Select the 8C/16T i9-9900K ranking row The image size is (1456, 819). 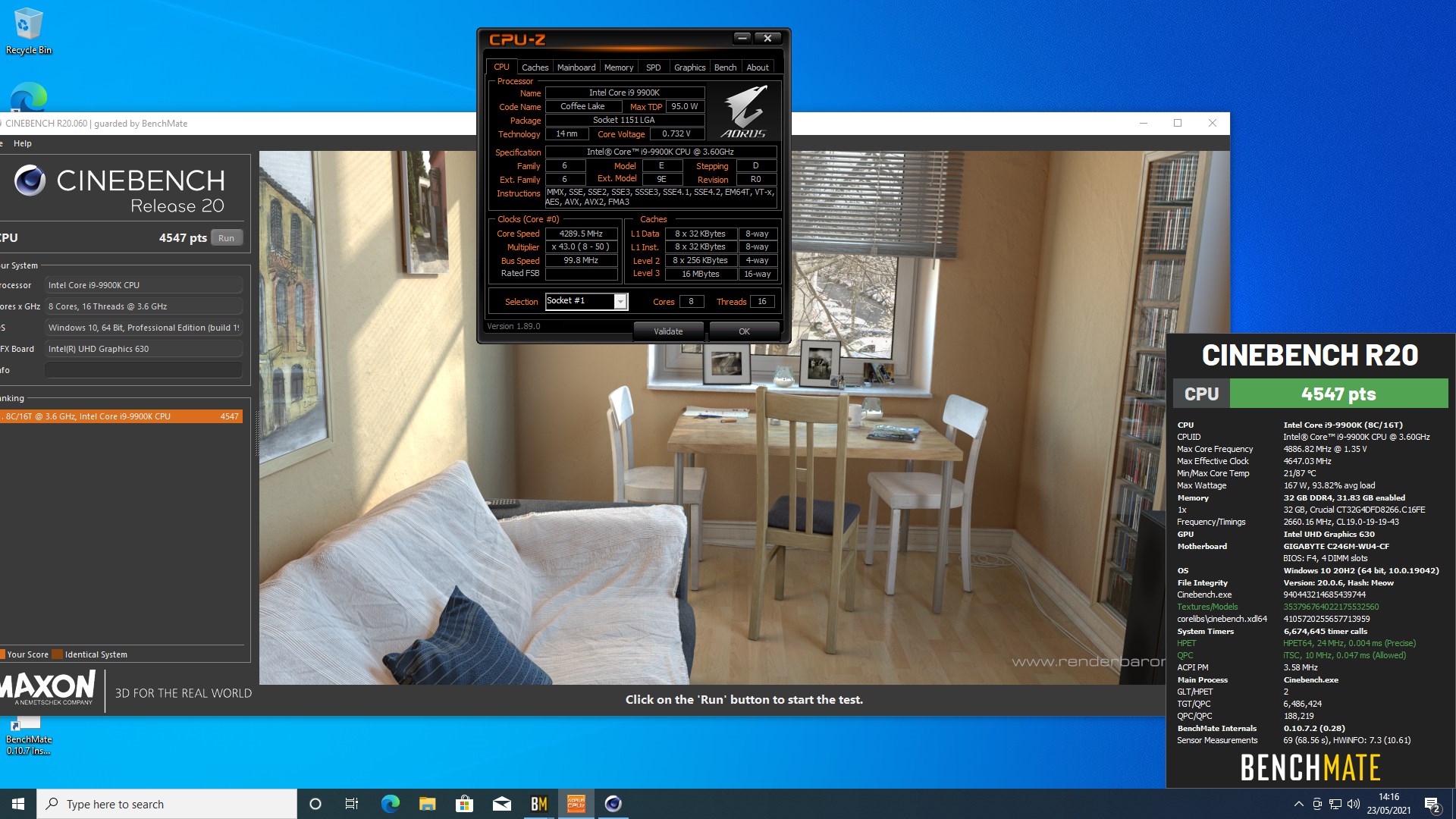pyautogui.click(x=121, y=416)
